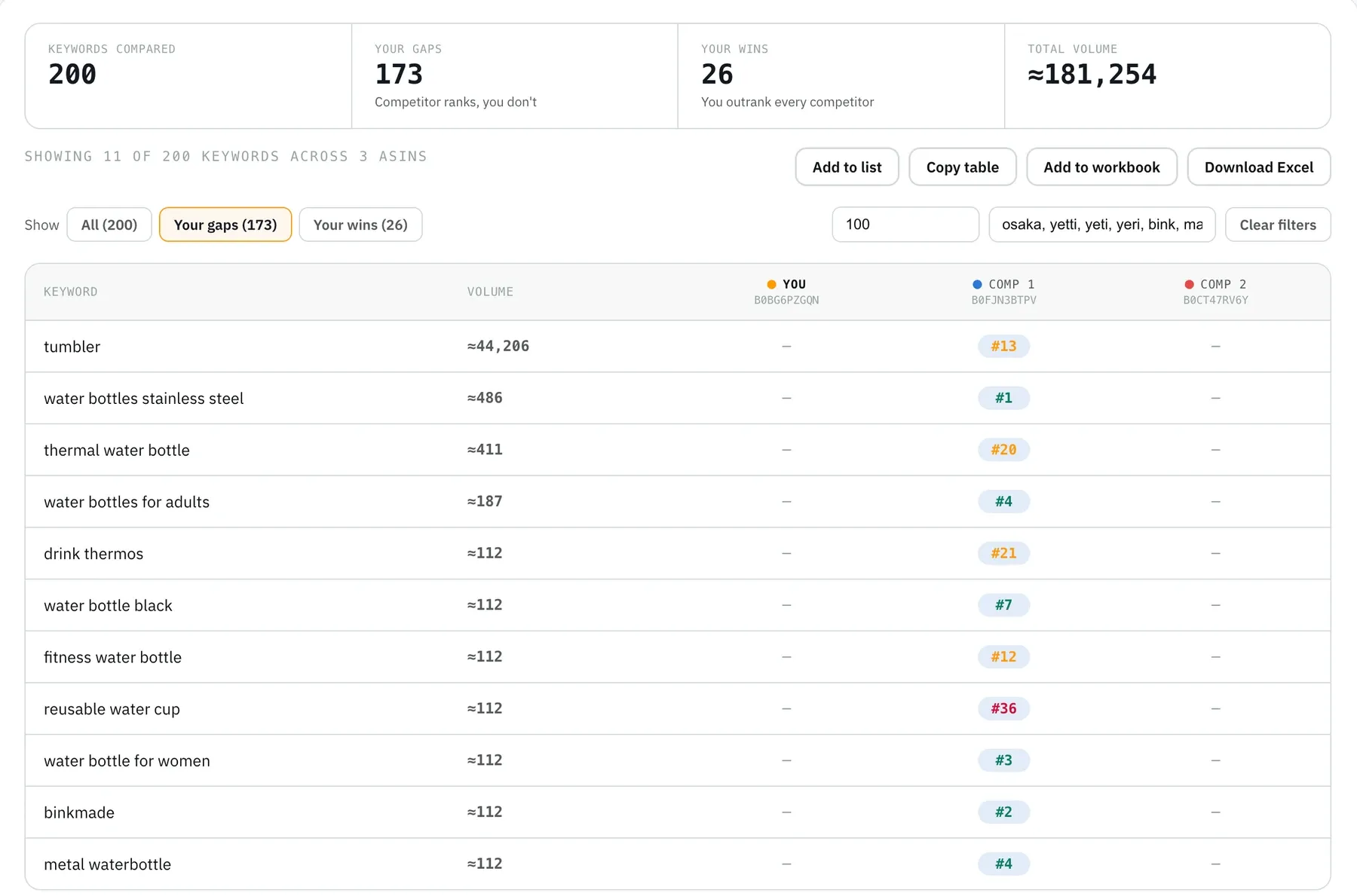1357x896 pixels.
Task: Click the COMP 2 column header
Action: (x=1215, y=292)
